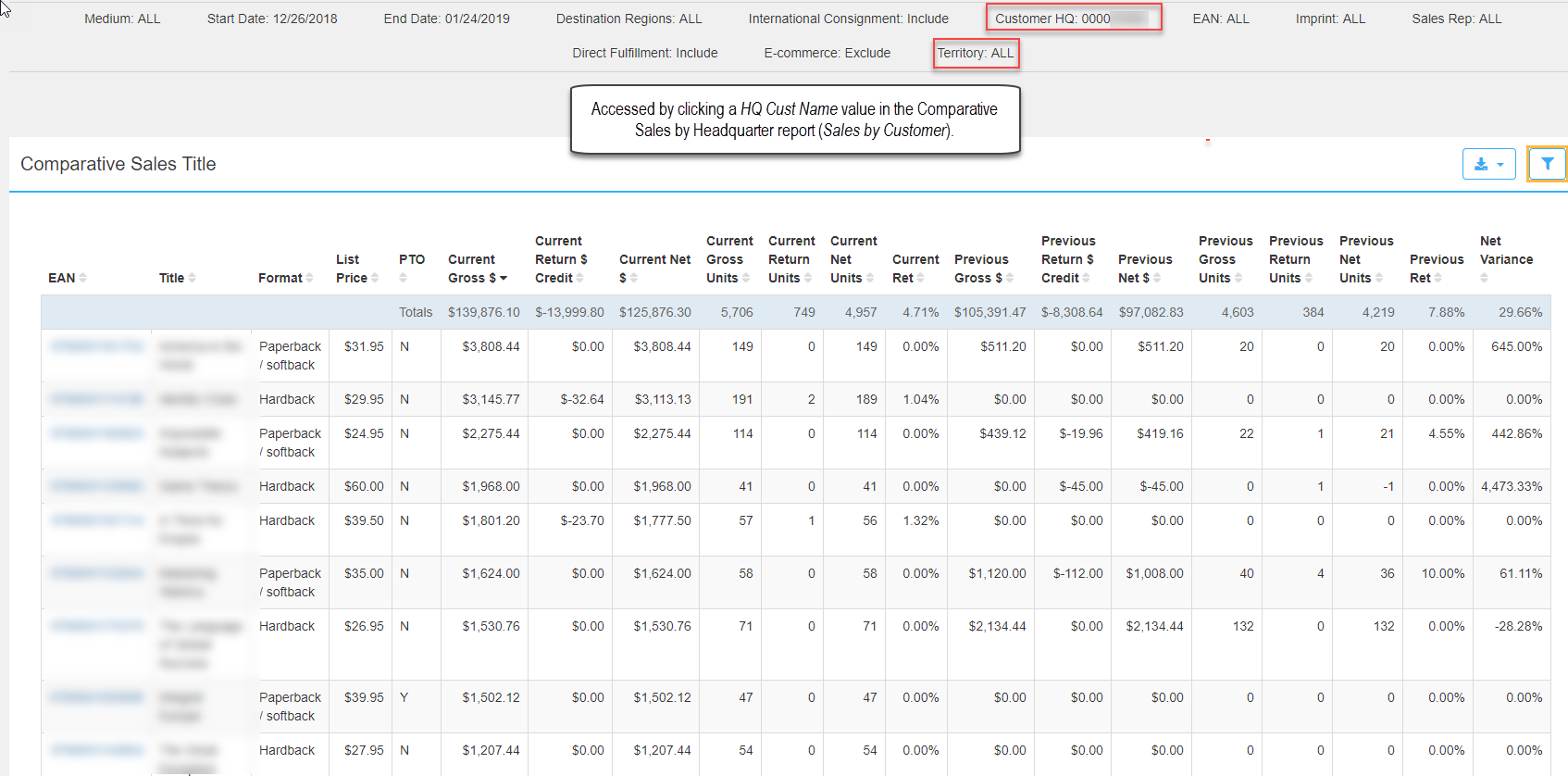This screenshot has height=776, width=1568.
Task: Sort by Previous Net Units column
Action: pos(1366,259)
